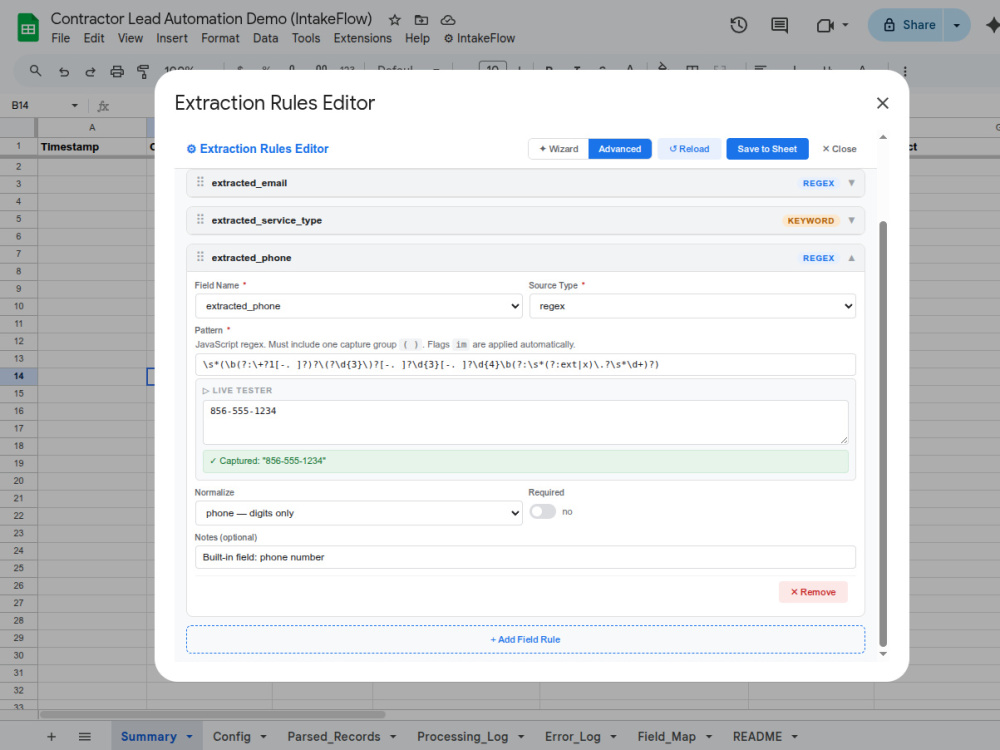Viewport: 1000px width, 750px height.
Task: Select the paint format tool
Action: (x=143, y=71)
